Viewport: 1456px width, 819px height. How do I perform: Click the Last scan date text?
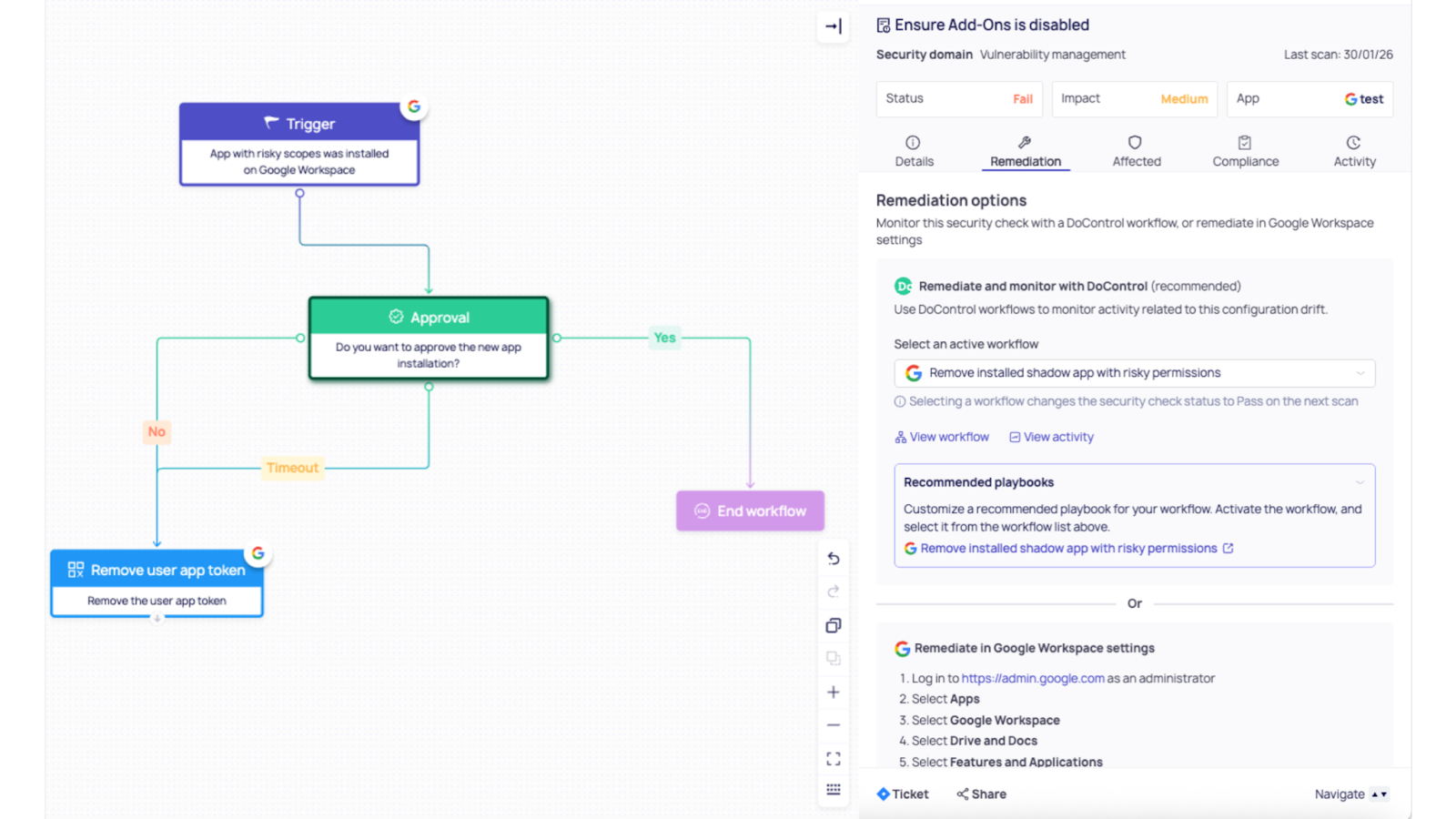(x=1338, y=55)
